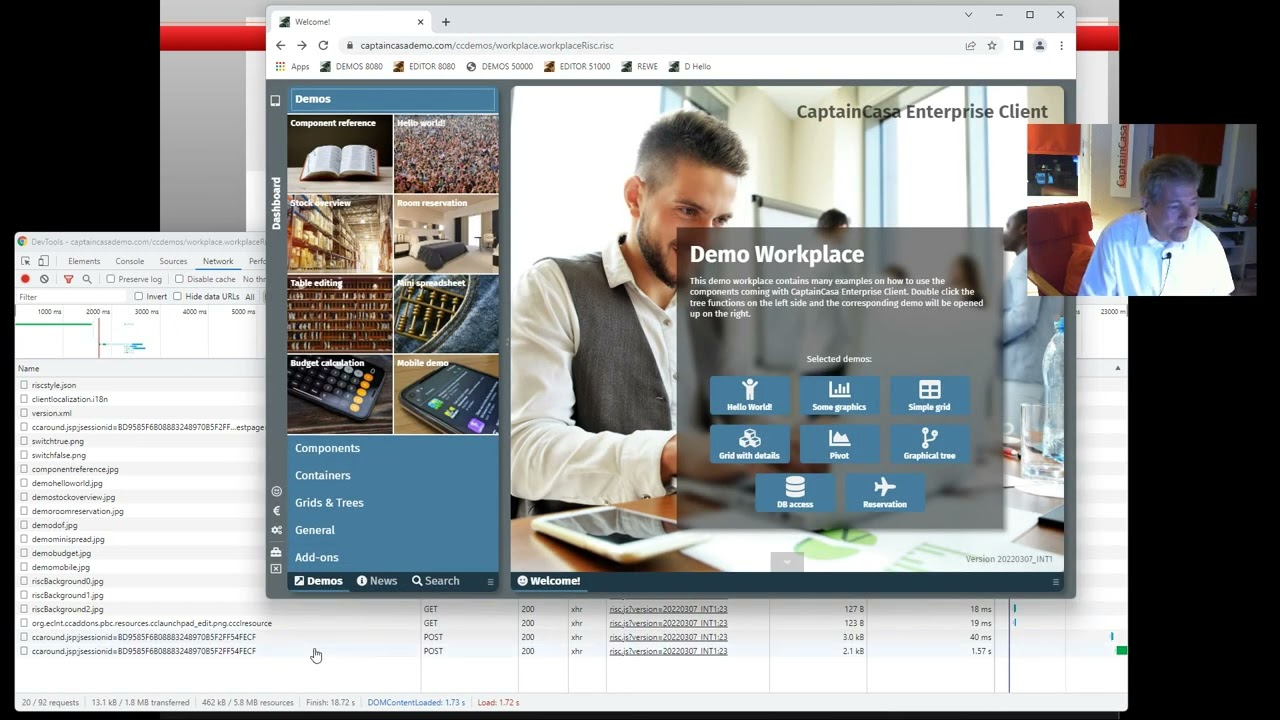The width and height of the screenshot is (1280, 720).
Task: Open the Budget calculation demo thumbnail
Action: [340, 394]
